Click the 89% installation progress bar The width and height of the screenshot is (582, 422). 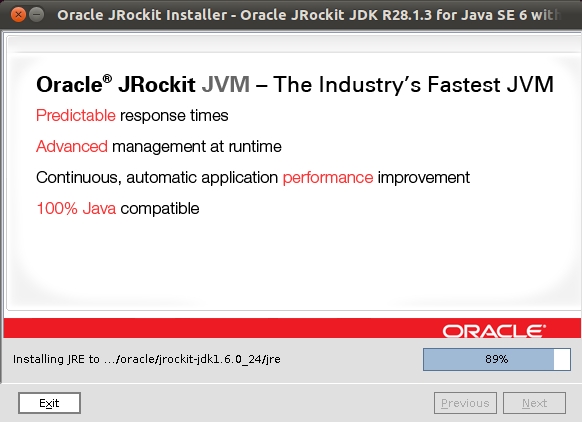[497, 359]
